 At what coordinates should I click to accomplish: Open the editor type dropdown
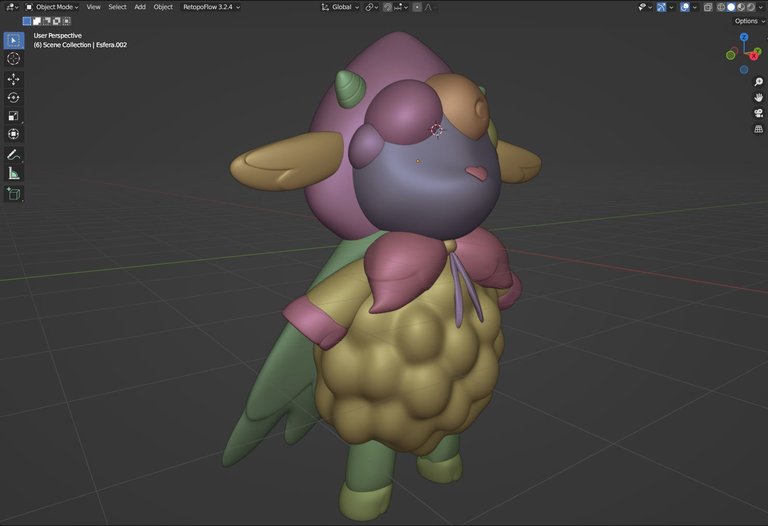coord(12,7)
